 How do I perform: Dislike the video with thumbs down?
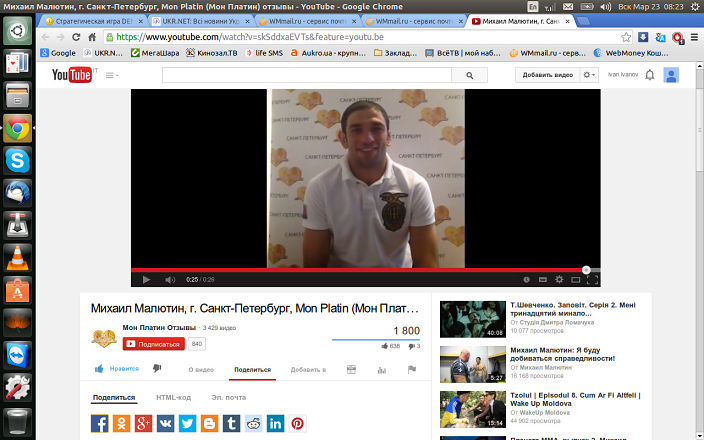157,369
